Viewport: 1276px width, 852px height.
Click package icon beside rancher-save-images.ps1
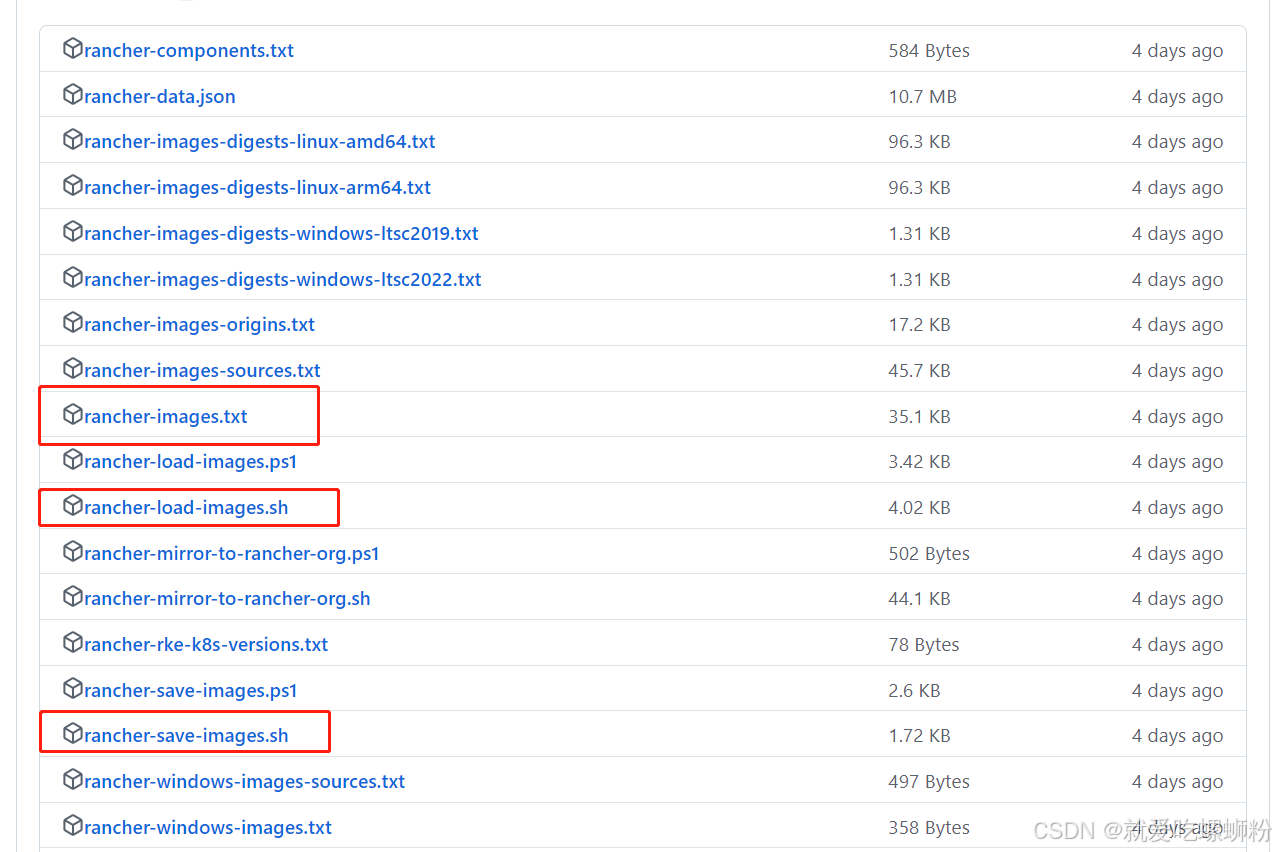tap(72, 689)
